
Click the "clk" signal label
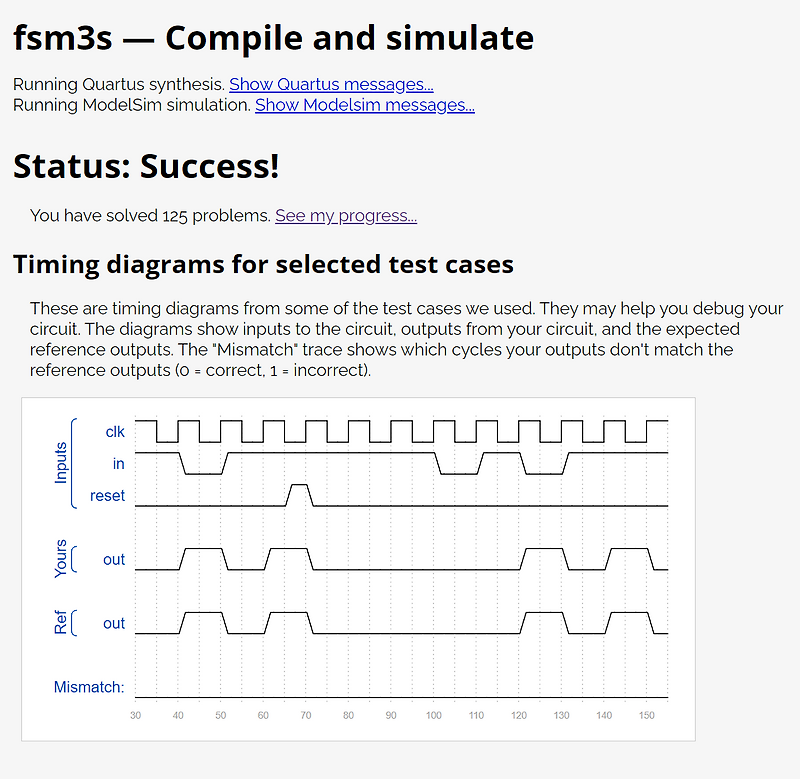click(x=115, y=431)
